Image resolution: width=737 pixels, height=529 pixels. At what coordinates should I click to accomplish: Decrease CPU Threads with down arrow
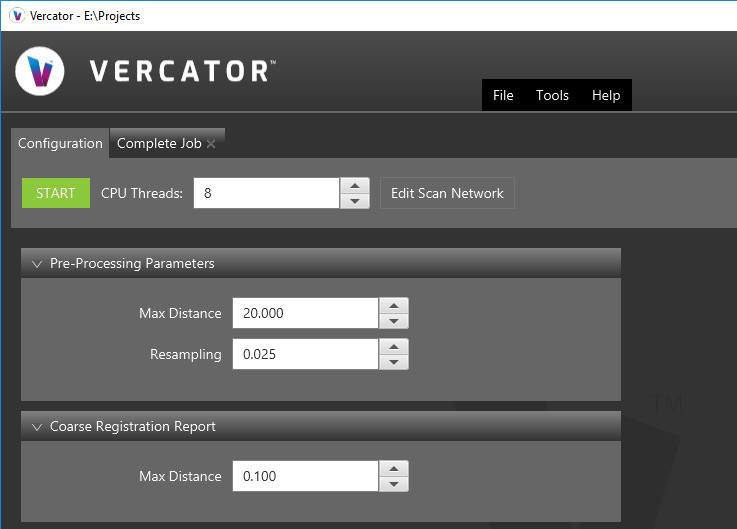tap(355, 201)
